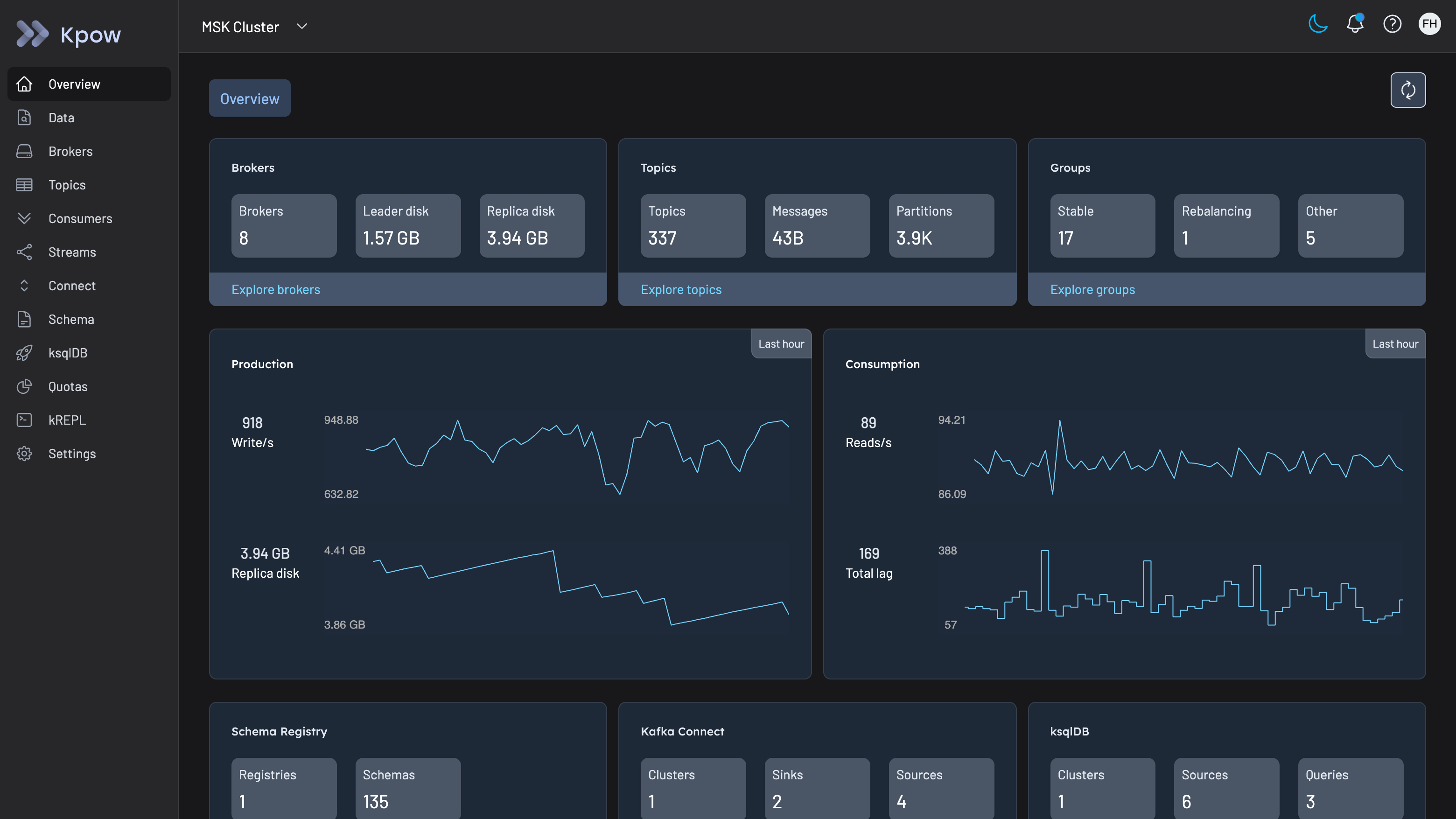Open the help question mark icon
The width and height of the screenshot is (1456, 819).
(1392, 24)
